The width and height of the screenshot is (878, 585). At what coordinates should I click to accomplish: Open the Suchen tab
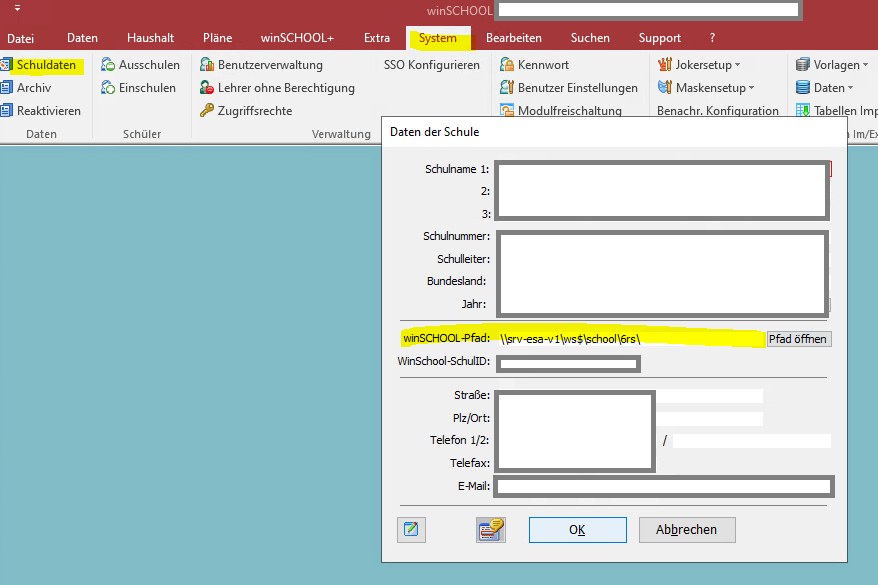tap(590, 38)
